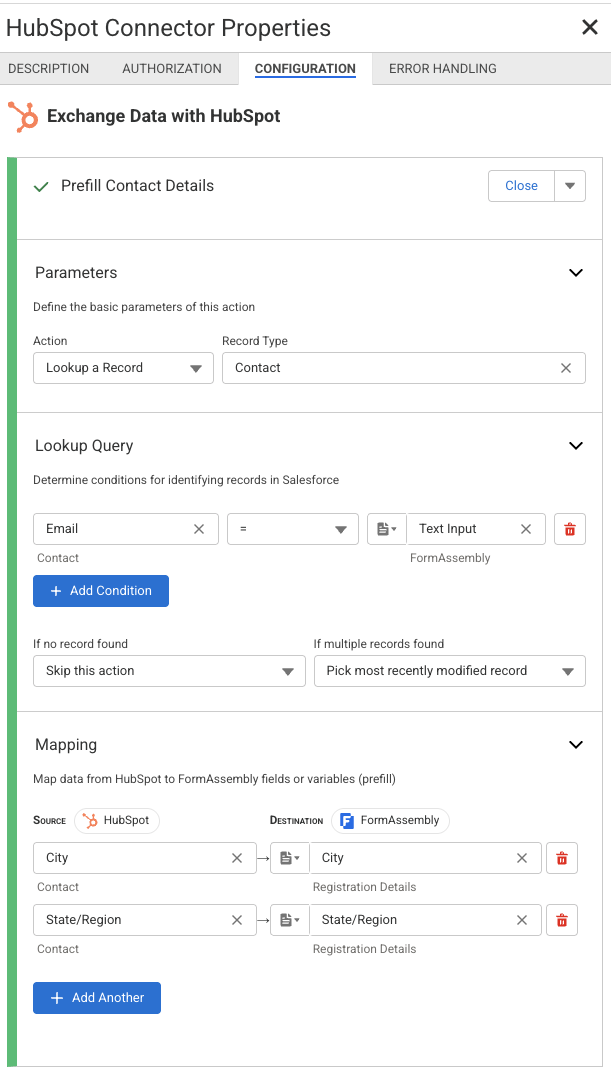Image resolution: width=611 pixels, height=1074 pixels.
Task: Open the comparison operator dropdown
Action: 292,529
